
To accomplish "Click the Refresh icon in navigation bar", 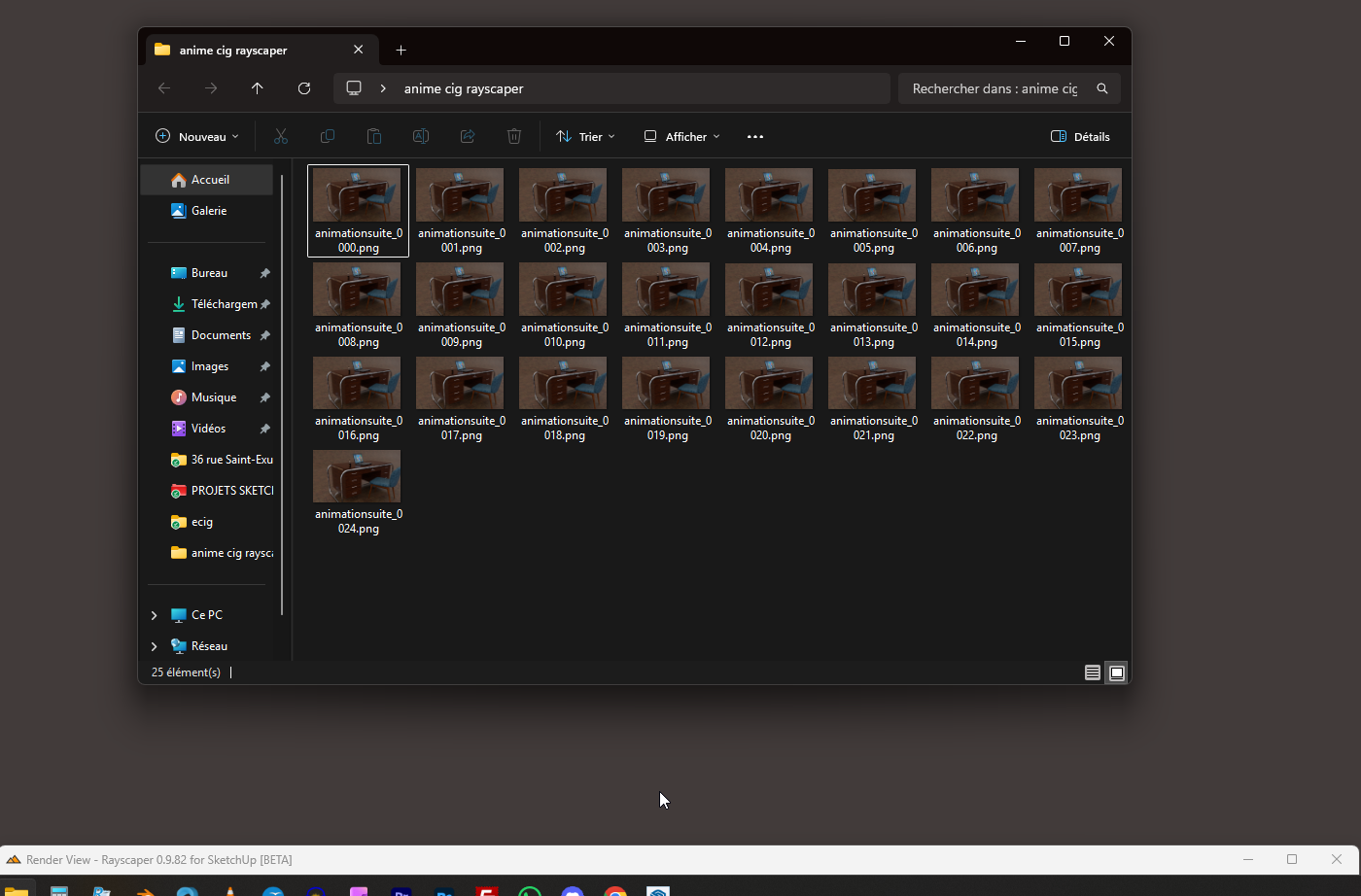I will (x=304, y=88).
